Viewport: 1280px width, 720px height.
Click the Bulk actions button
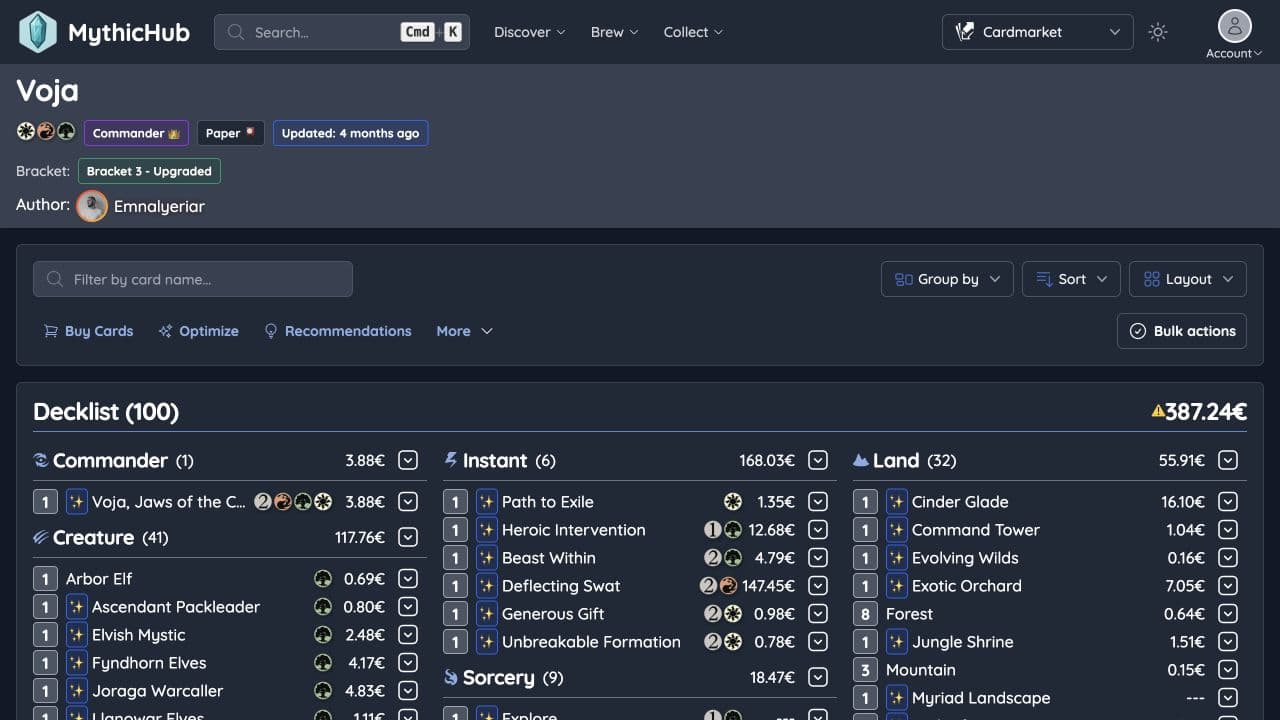pos(1182,331)
